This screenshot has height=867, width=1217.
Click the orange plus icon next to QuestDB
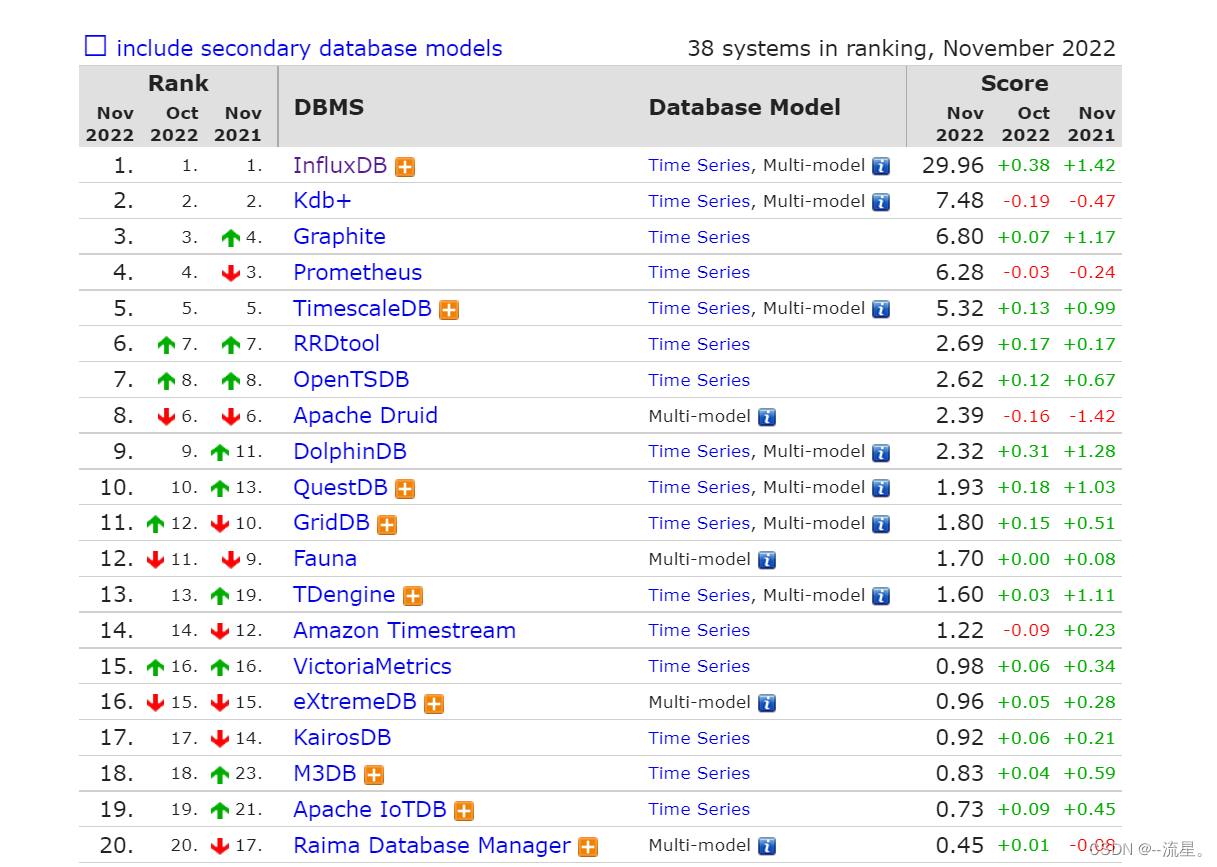click(405, 489)
